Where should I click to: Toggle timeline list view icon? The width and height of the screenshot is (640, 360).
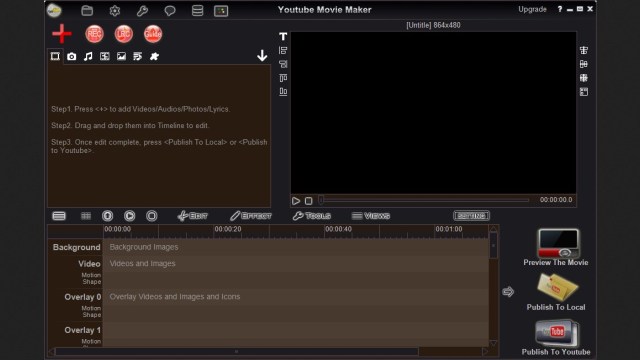coord(59,216)
